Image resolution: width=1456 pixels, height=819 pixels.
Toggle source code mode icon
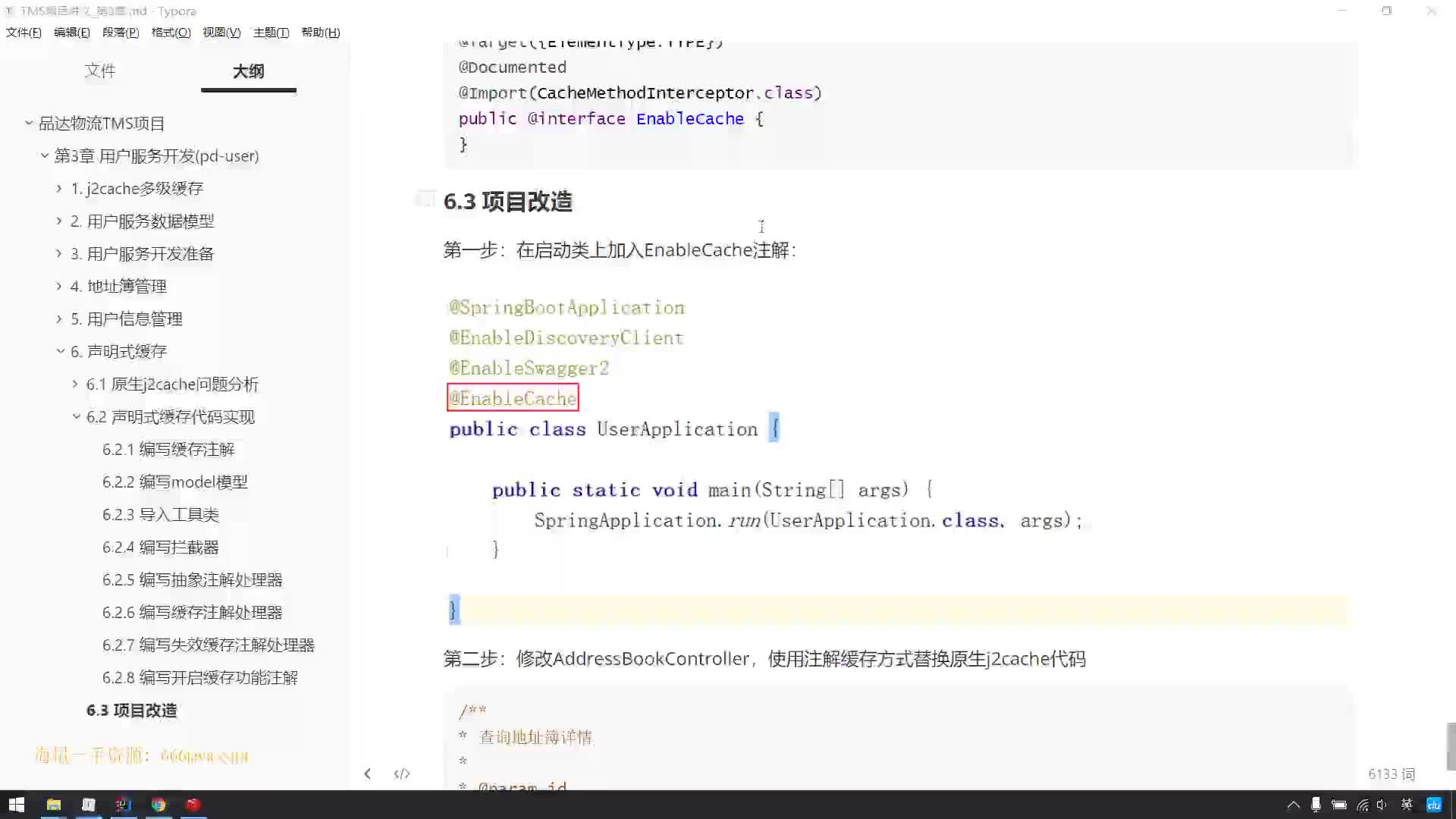tap(402, 773)
